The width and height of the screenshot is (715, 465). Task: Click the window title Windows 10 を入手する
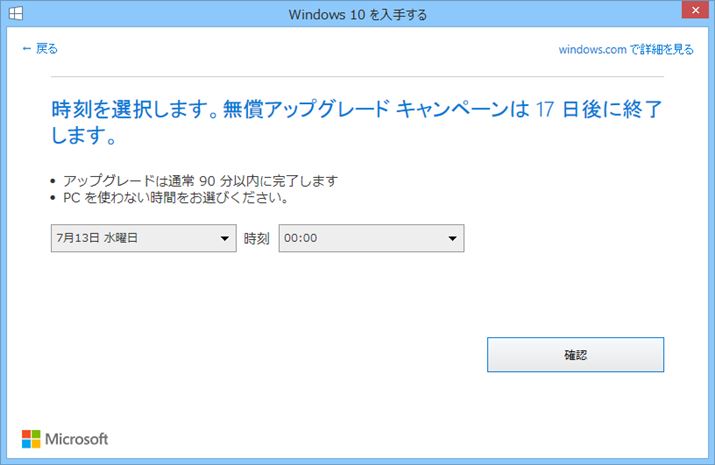(358, 15)
